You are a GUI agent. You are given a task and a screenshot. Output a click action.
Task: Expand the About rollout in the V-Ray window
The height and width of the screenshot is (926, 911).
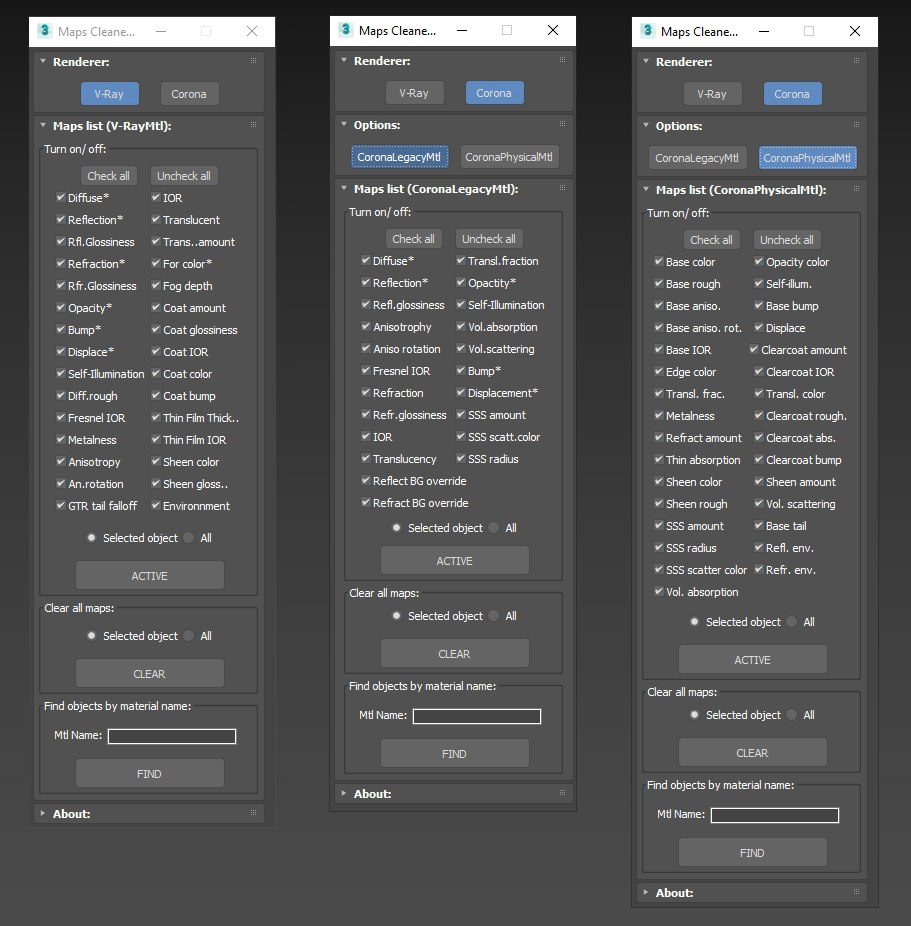(70, 813)
